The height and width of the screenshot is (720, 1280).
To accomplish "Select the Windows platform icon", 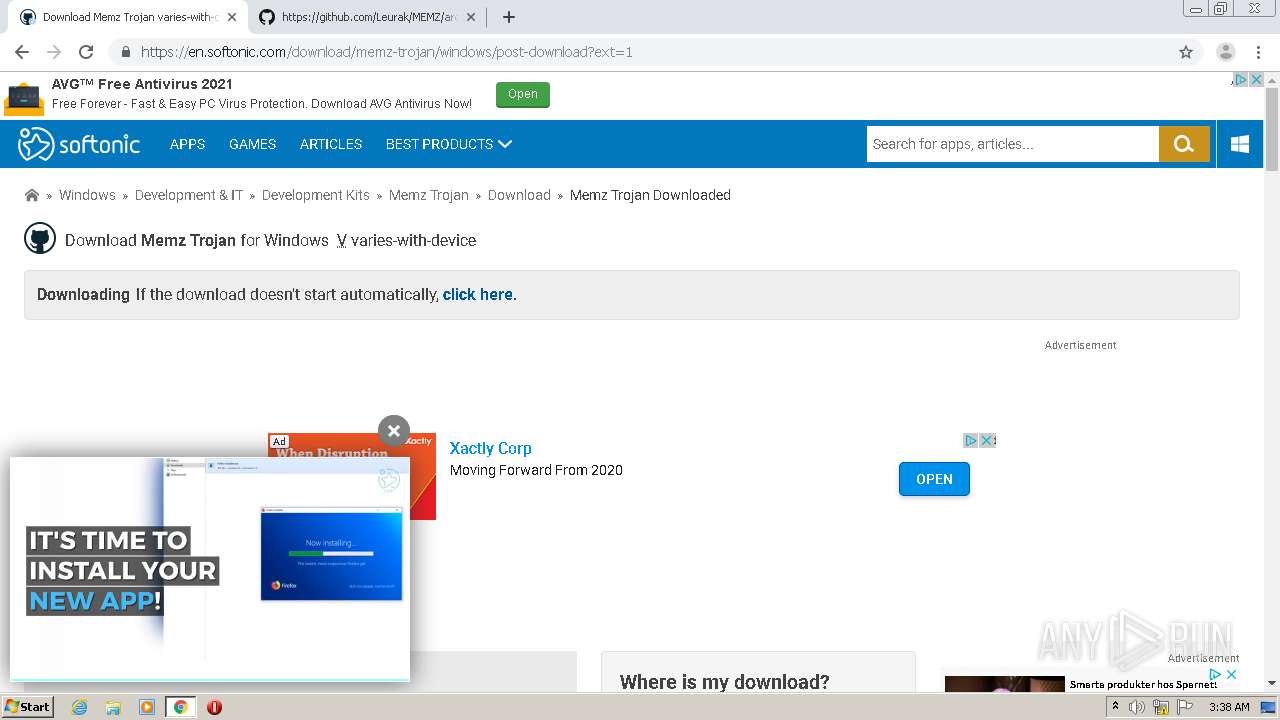I will click(x=1240, y=144).
